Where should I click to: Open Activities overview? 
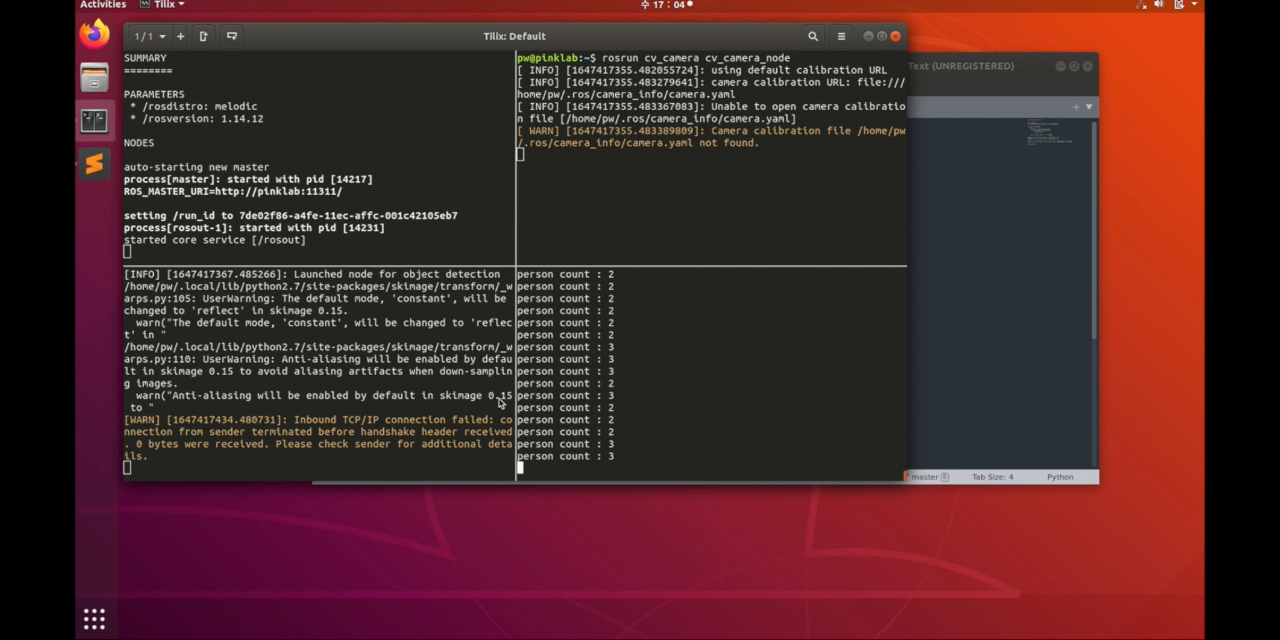(103, 5)
